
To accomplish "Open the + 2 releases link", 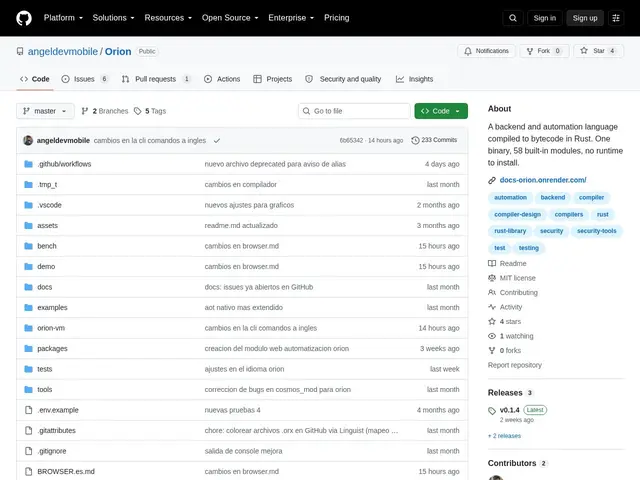I will pos(504,436).
